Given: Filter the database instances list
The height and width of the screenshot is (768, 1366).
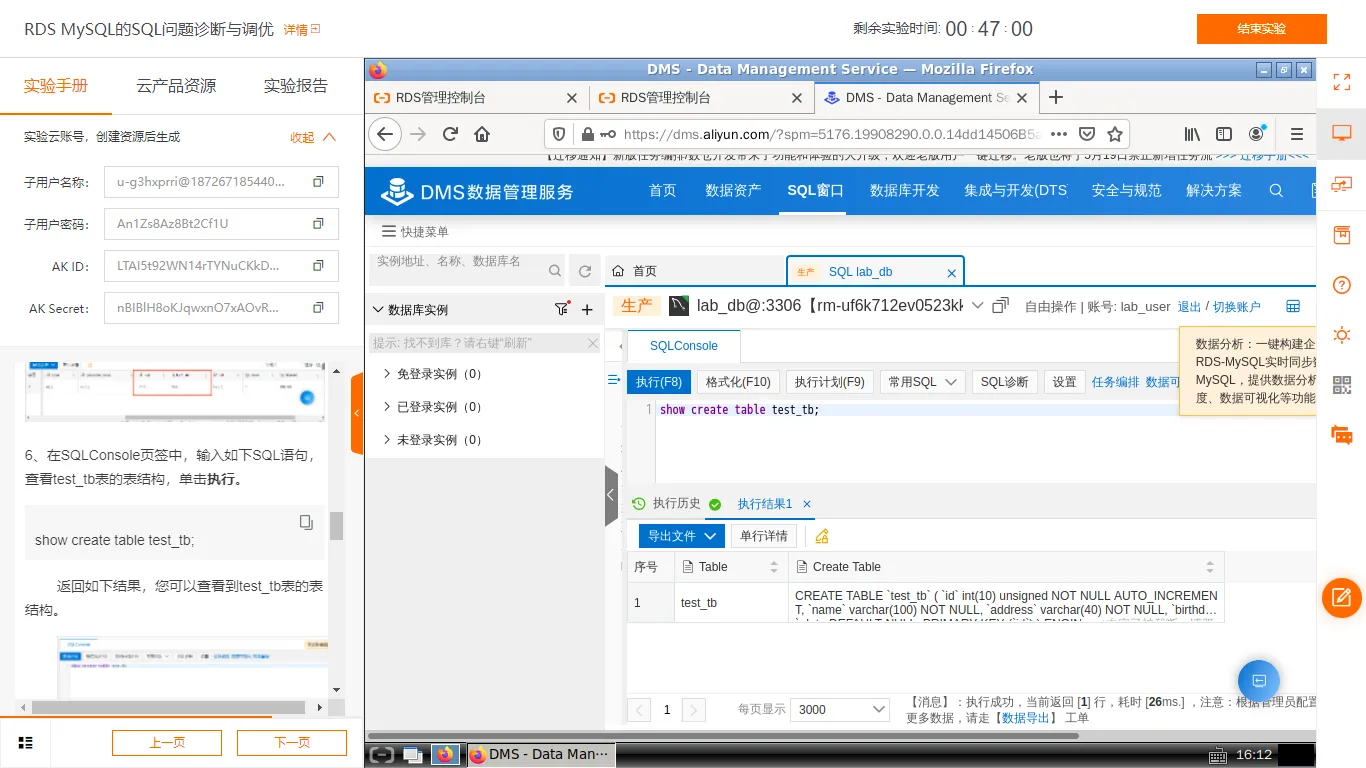Looking at the screenshot, I should 562,310.
